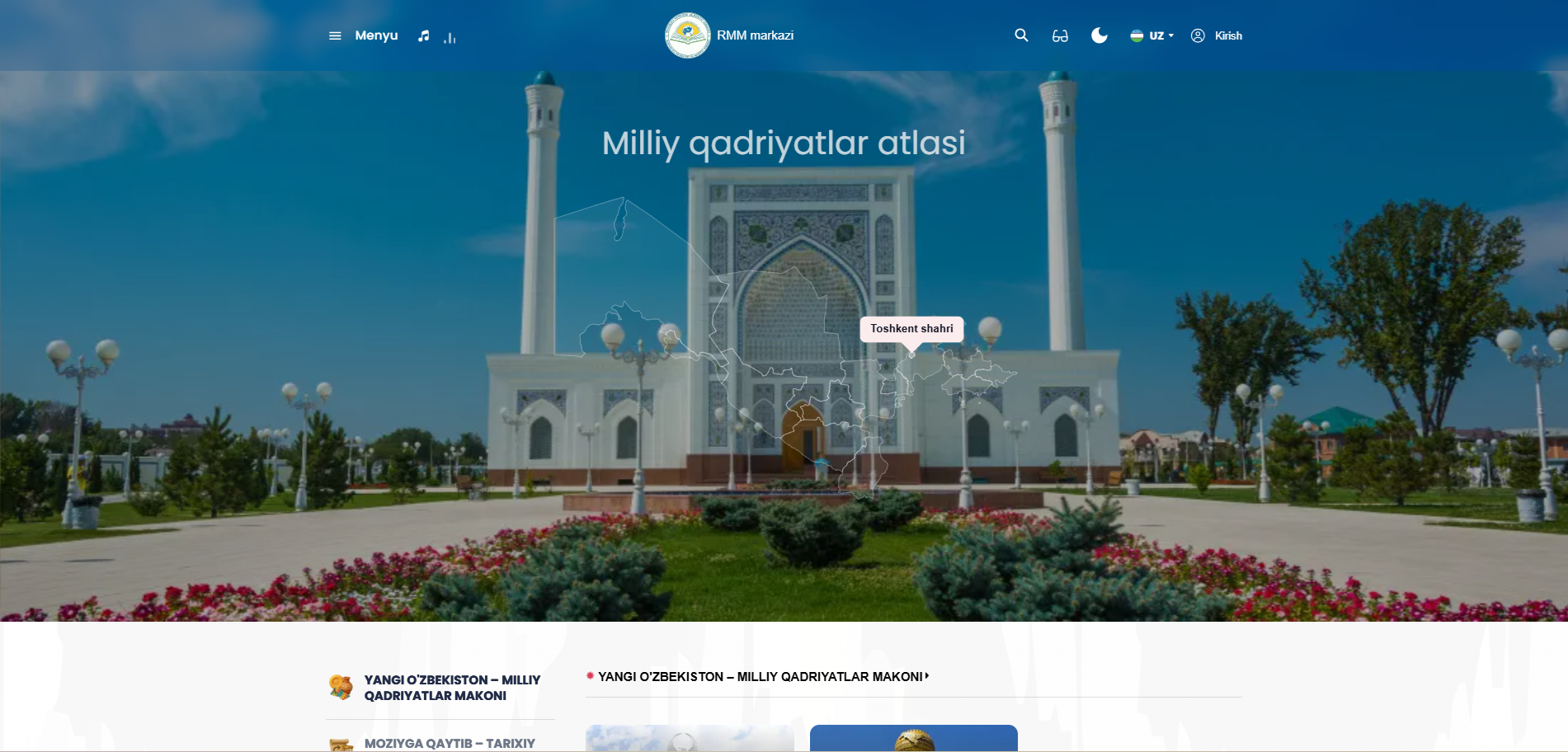Open the Yangi O'zbekiston section heading link
1568x752 pixels.
pyautogui.click(x=760, y=677)
